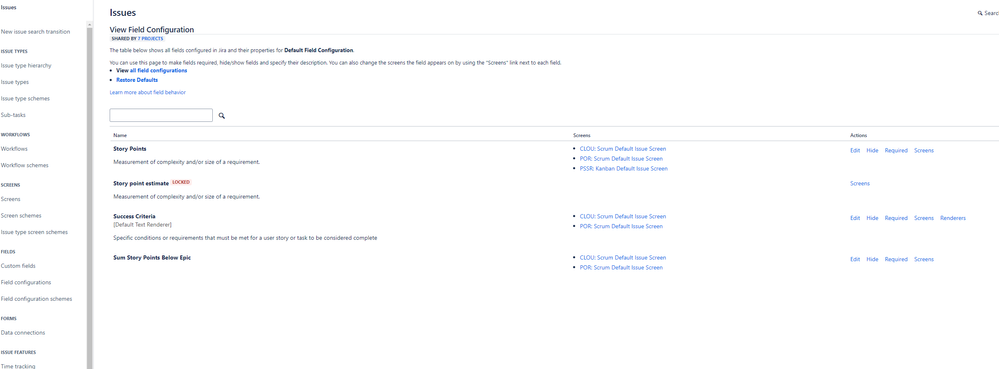Mark Success Criteria as Required

pos(896,218)
